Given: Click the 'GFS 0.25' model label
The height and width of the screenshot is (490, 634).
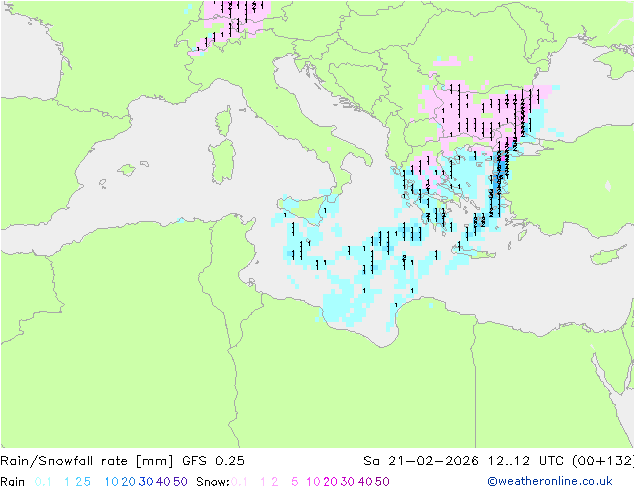Looking at the screenshot, I should (x=213, y=461).
